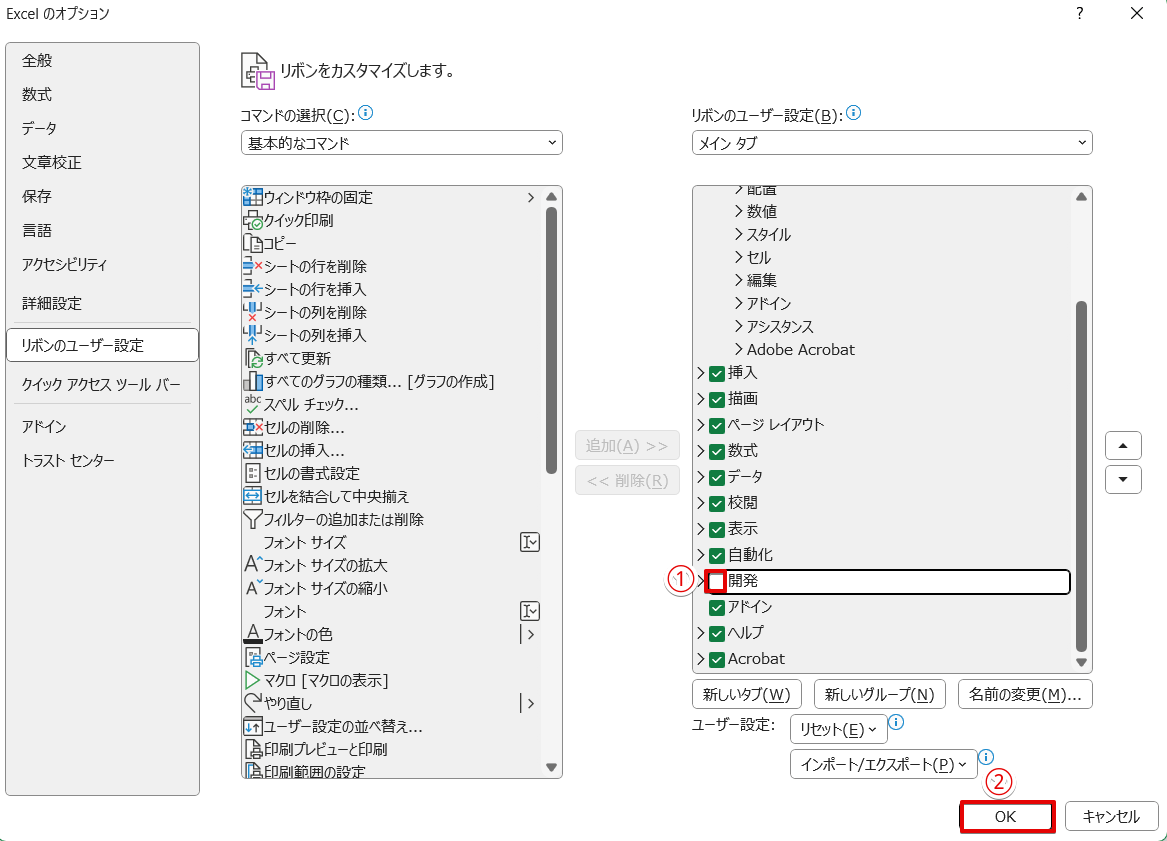
Task: Select the スペル チェック icon
Action: 252,404
